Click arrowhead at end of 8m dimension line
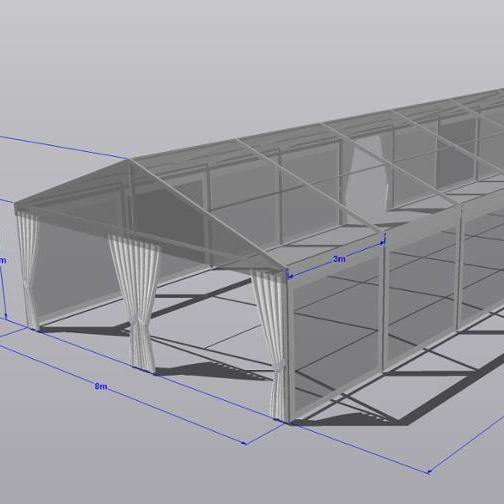 [x=244, y=443]
